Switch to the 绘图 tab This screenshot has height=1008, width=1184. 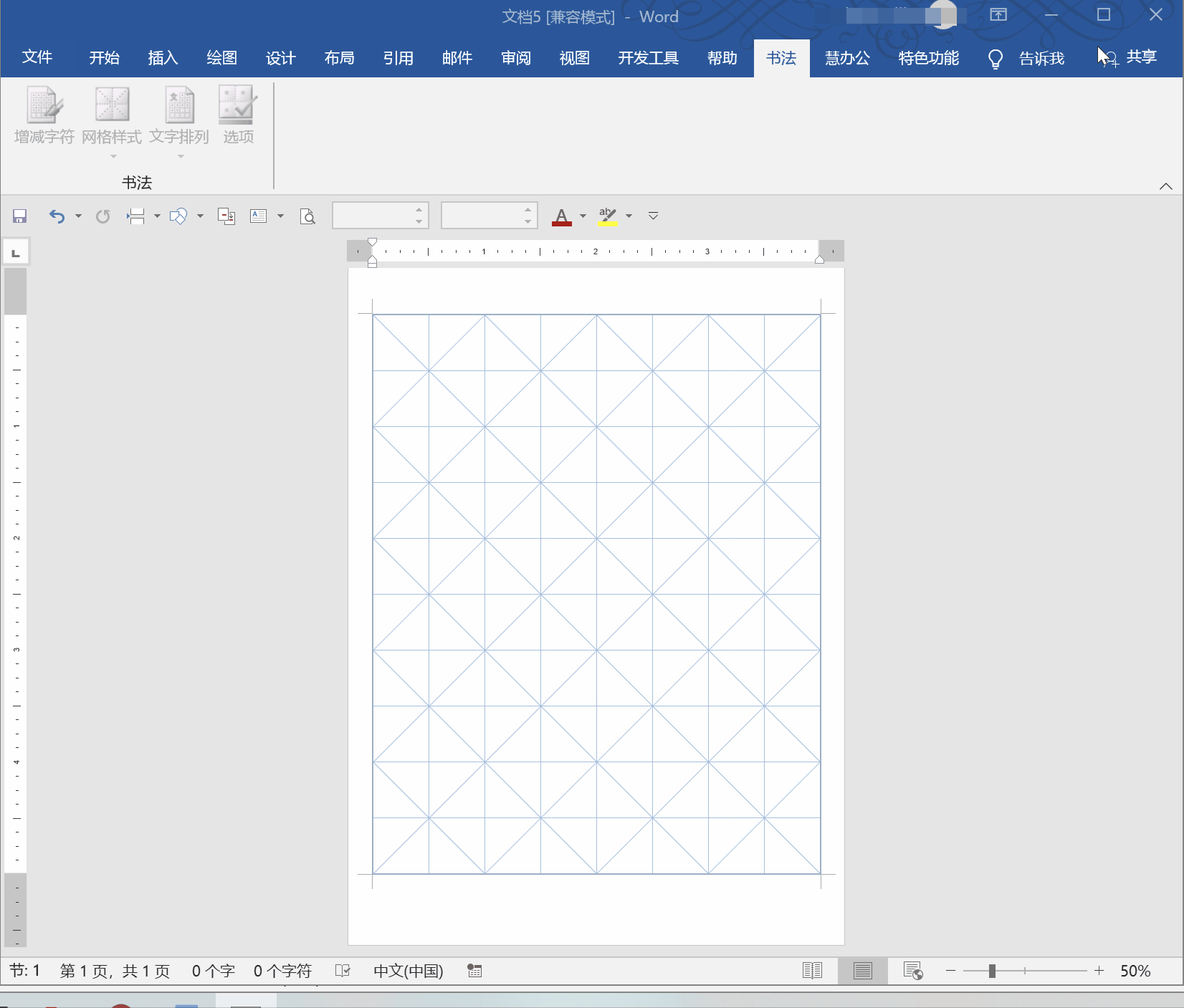point(221,58)
